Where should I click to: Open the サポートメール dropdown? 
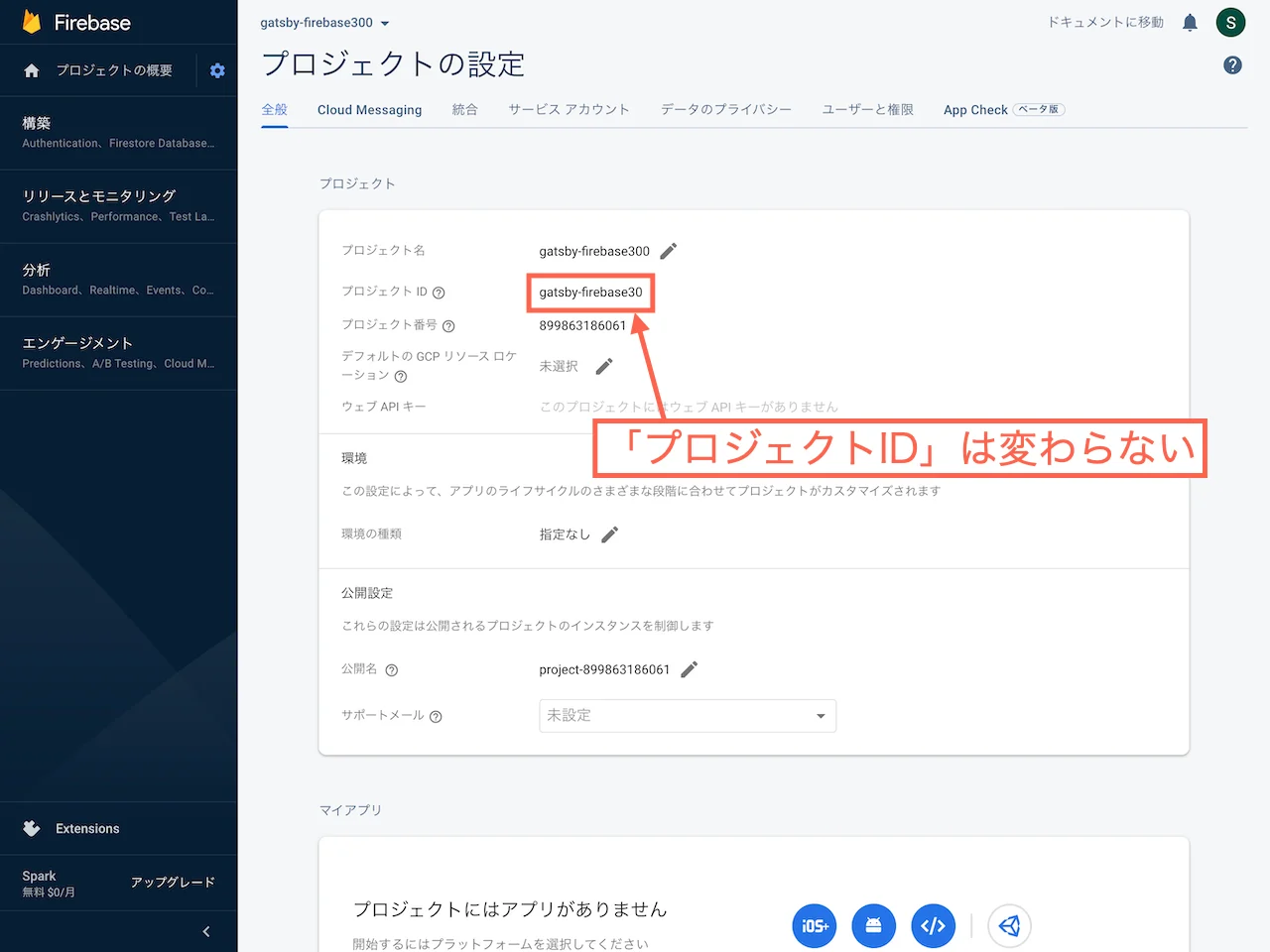[x=688, y=715]
